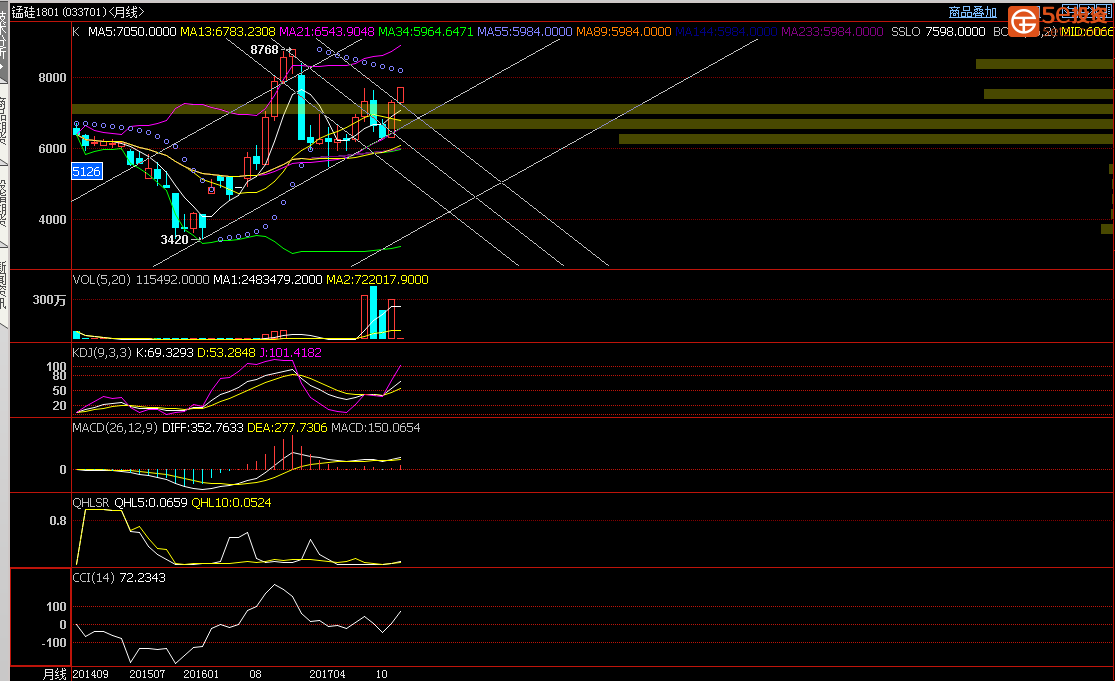Click the 300万 volume axis label

[49, 300]
